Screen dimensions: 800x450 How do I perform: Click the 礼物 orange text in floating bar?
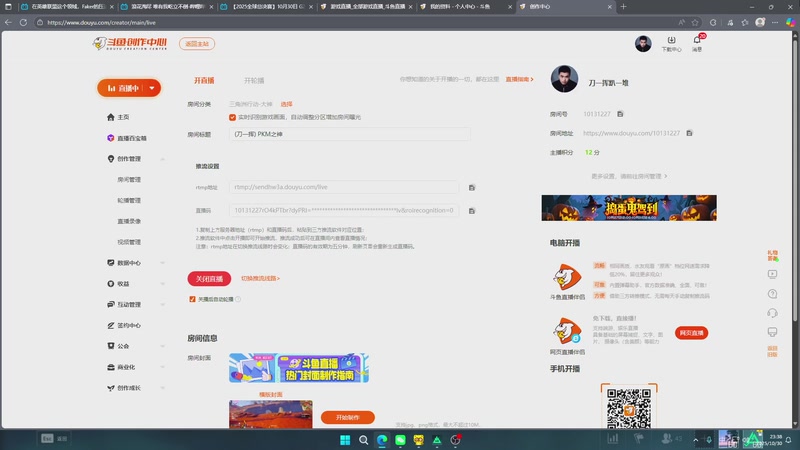click(x=772, y=255)
